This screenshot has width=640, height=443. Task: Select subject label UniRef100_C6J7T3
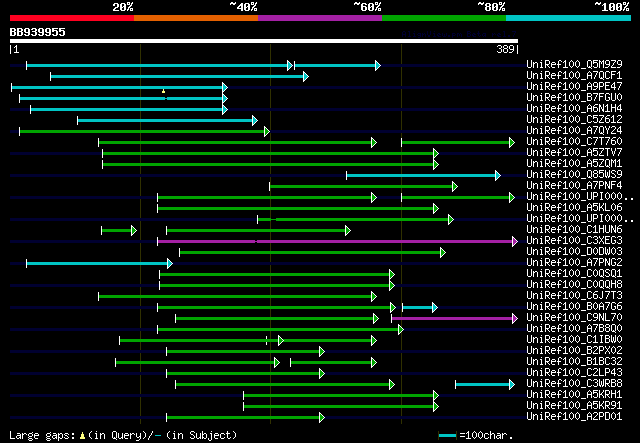click(x=574, y=296)
